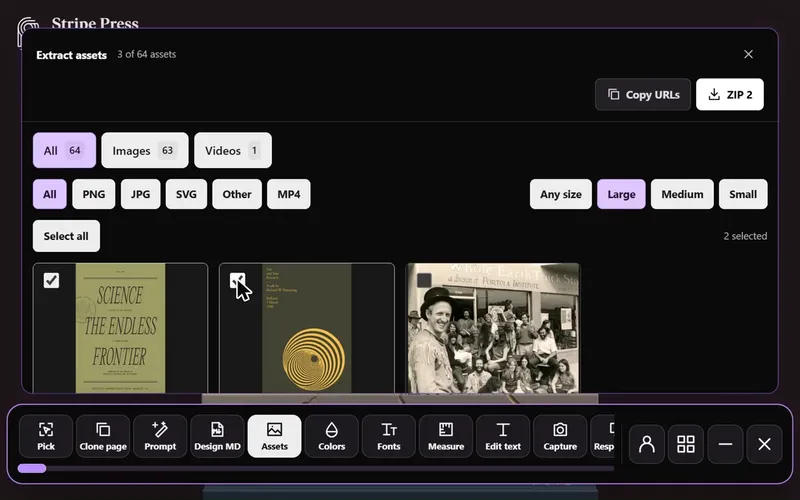Open the grid layout icon
This screenshot has width=800, height=500.
tap(686, 444)
